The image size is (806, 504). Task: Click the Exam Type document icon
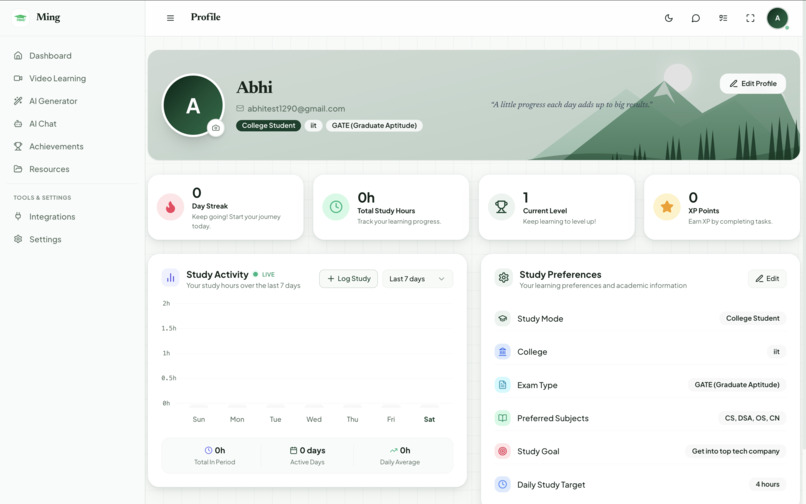[x=502, y=385]
